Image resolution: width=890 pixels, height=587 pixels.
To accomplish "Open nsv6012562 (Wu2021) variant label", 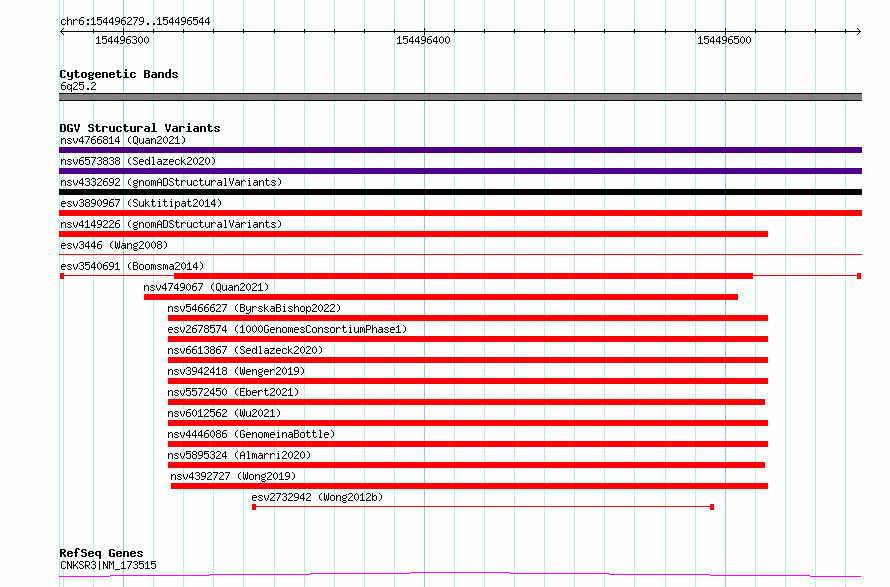I will [224, 413].
